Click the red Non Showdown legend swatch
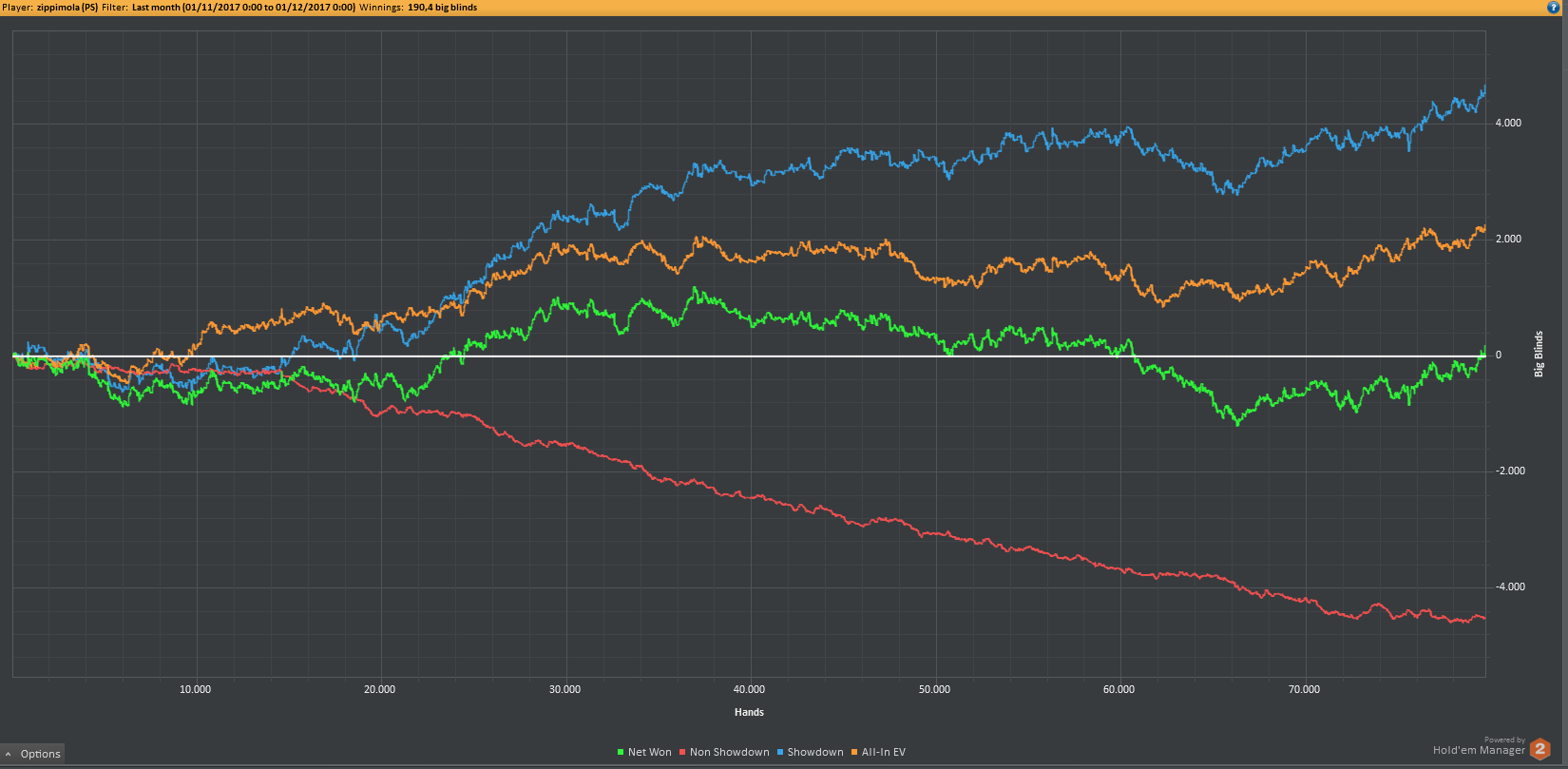The height and width of the screenshot is (769, 1568). 682,752
